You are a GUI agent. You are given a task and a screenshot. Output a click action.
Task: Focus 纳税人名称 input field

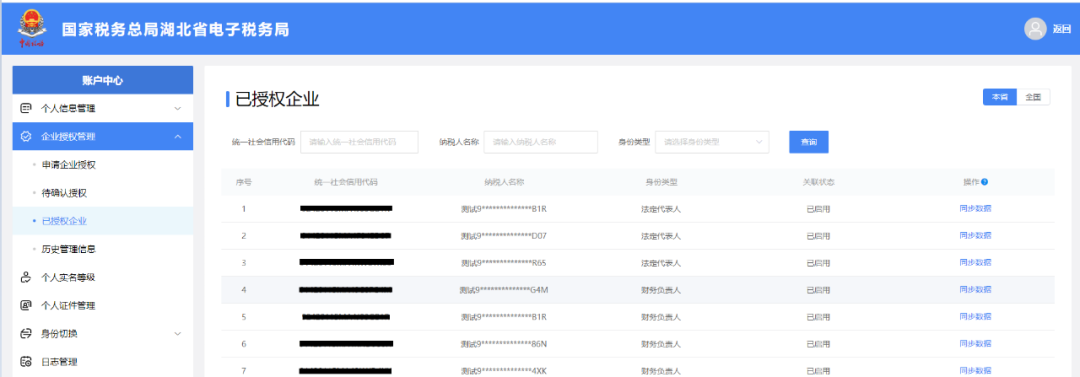[x=541, y=141]
